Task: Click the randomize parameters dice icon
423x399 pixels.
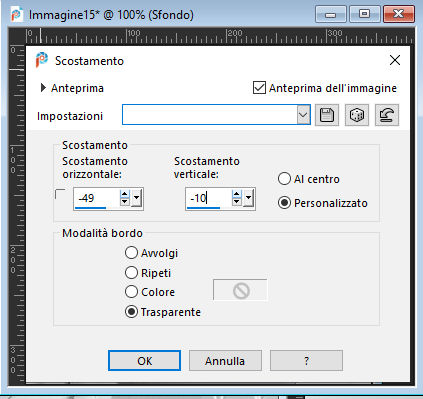Action: (x=357, y=115)
